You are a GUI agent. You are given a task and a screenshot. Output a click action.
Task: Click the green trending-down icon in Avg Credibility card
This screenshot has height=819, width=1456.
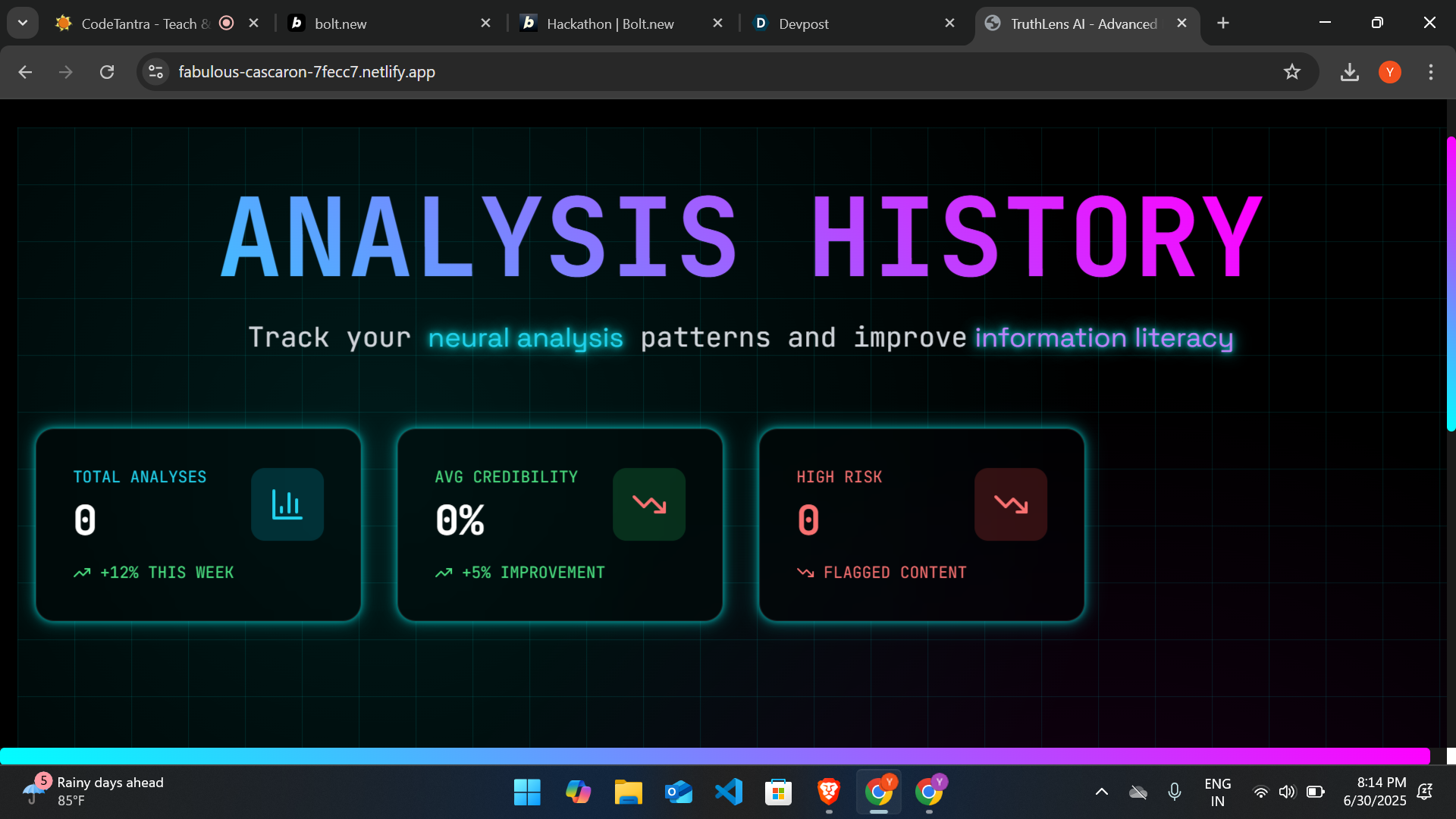(649, 504)
